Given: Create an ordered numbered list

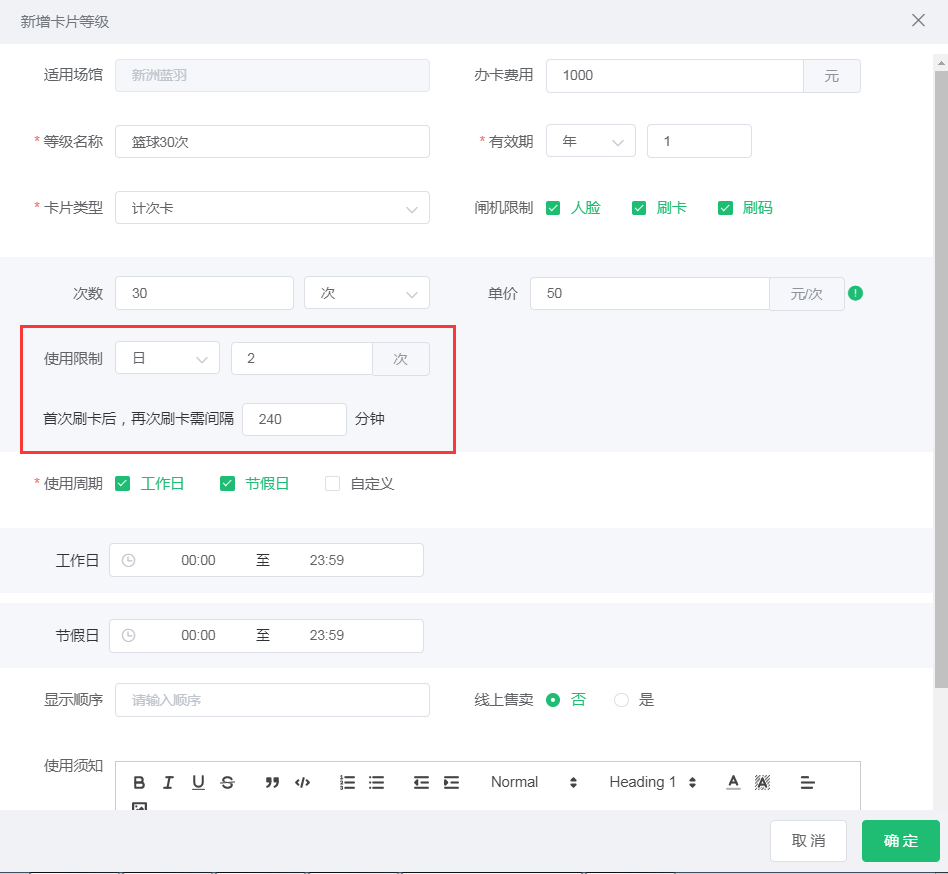Looking at the screenshot, I should [347, 782].
